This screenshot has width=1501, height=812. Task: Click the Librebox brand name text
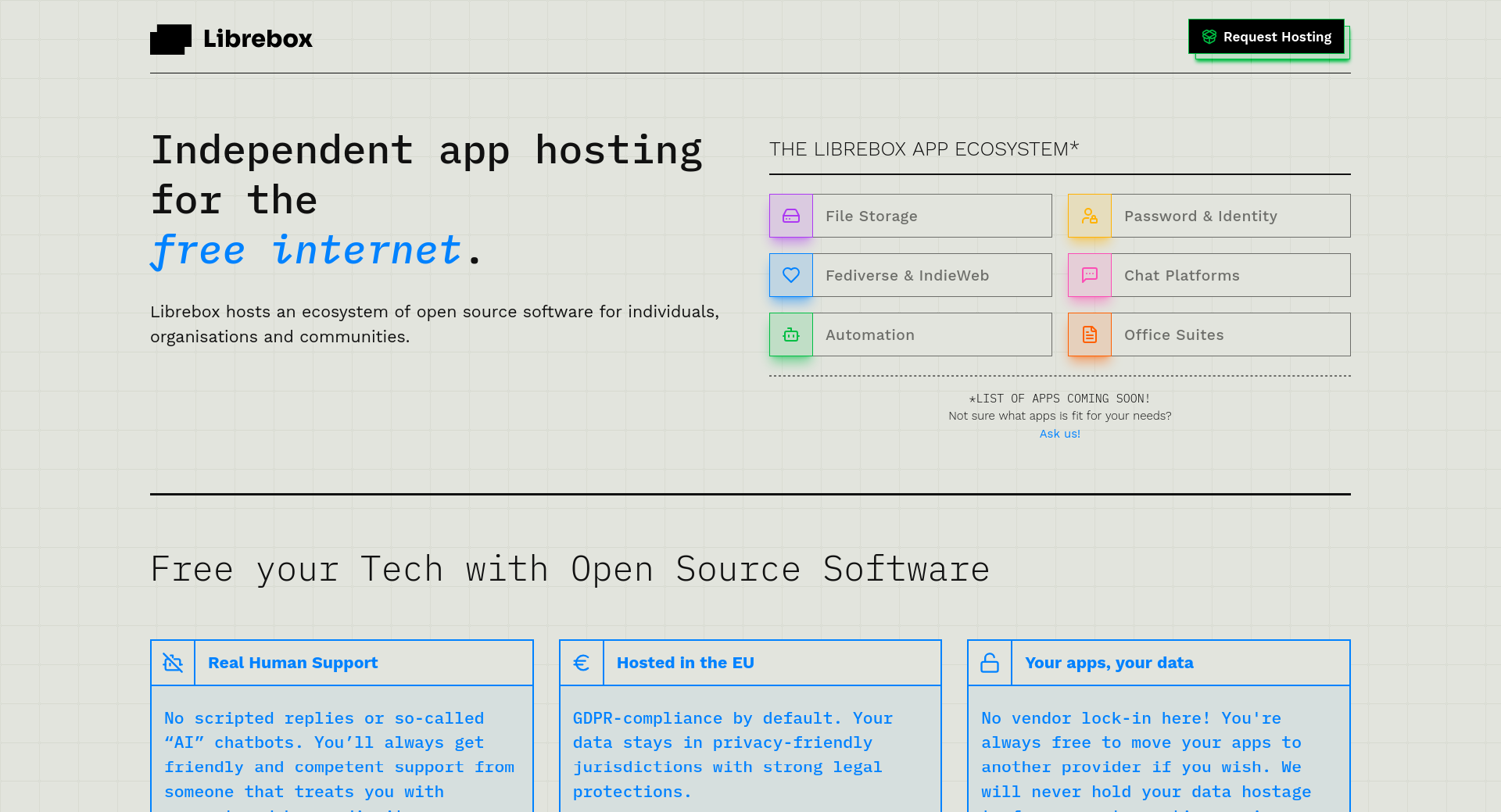(x=257, y=38)
